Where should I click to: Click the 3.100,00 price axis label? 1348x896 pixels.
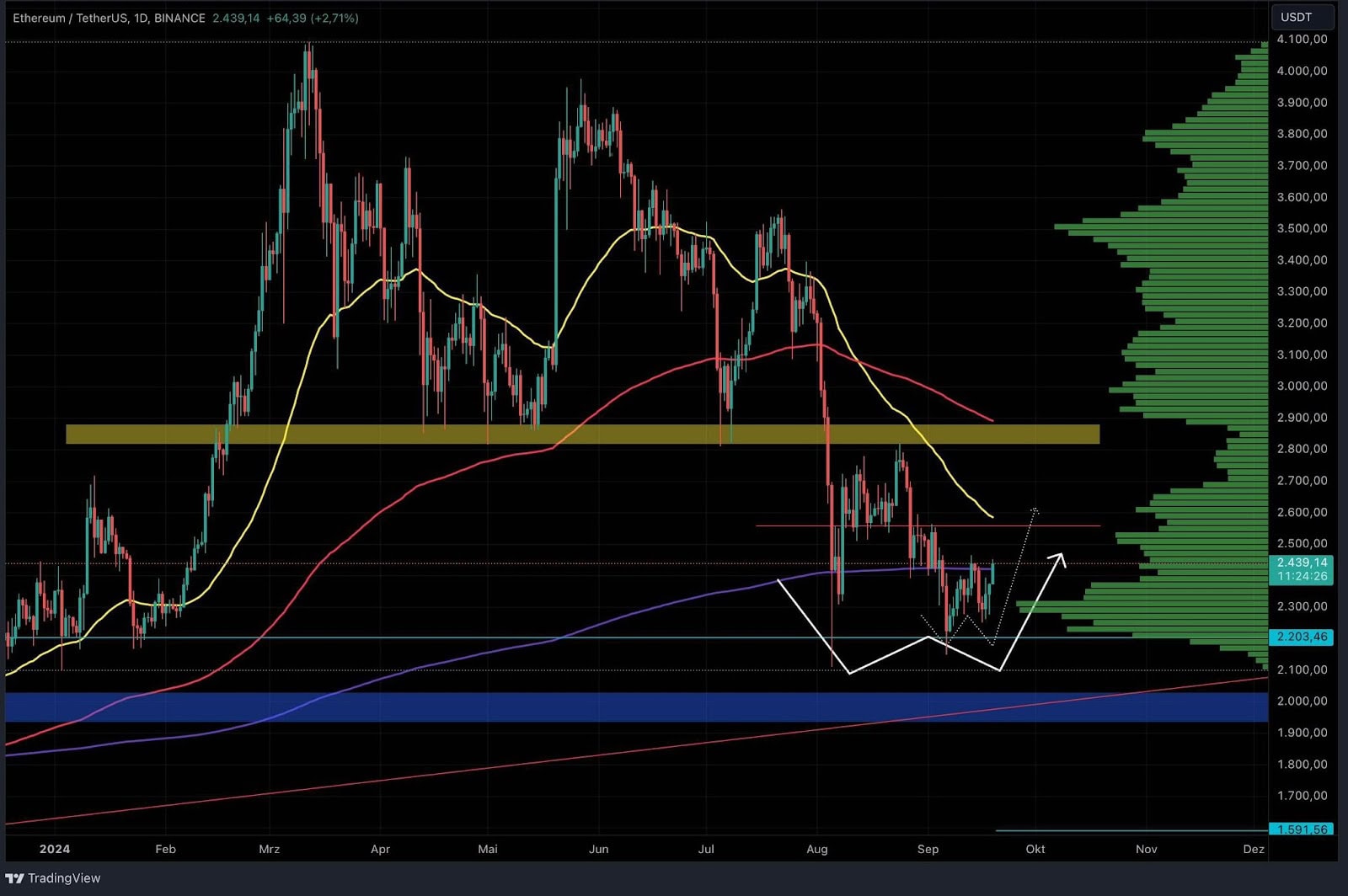click(x=1302, y=355)
